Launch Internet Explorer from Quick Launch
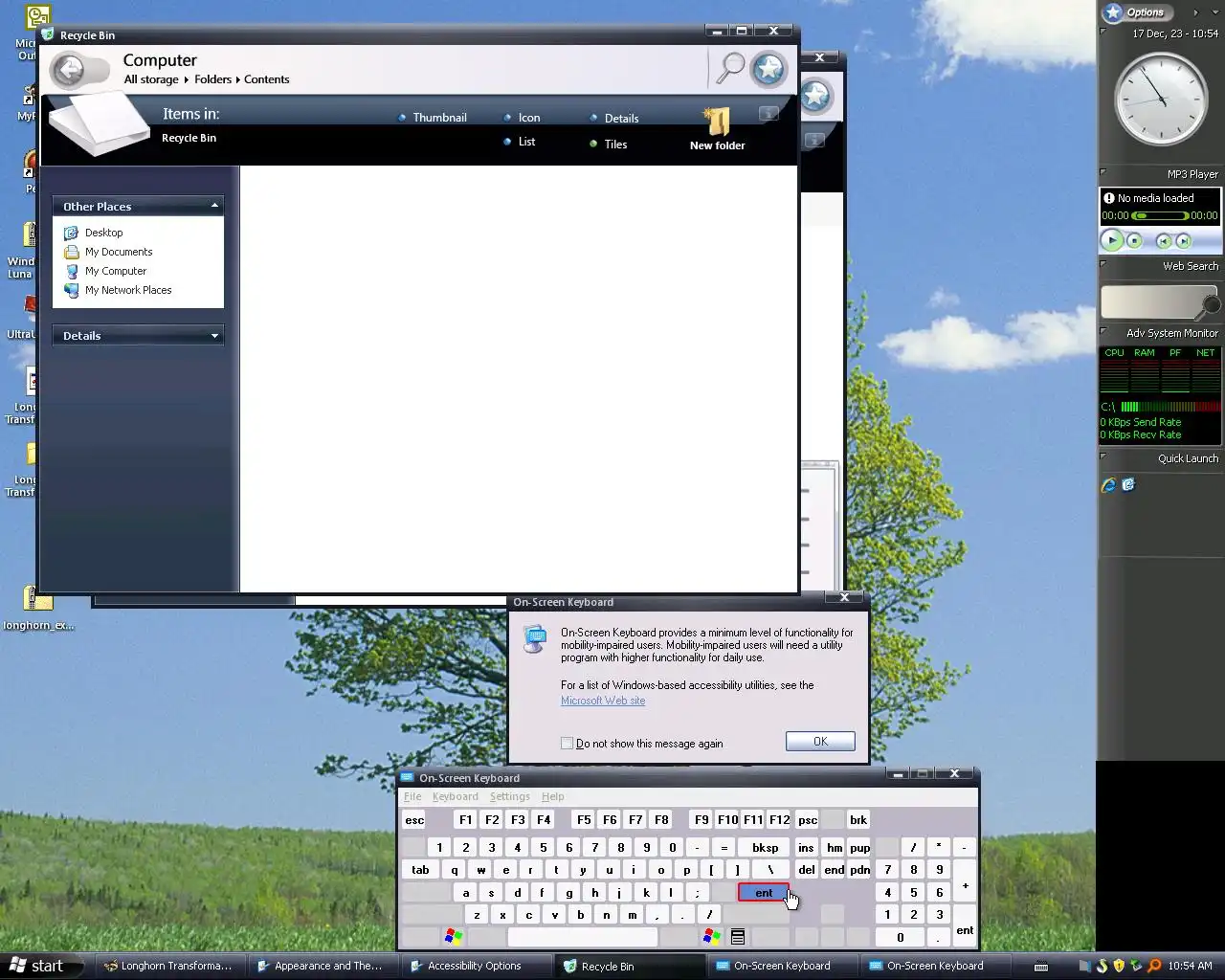This screenshot has width=1225, height=980. click(x=1109, y=485)
